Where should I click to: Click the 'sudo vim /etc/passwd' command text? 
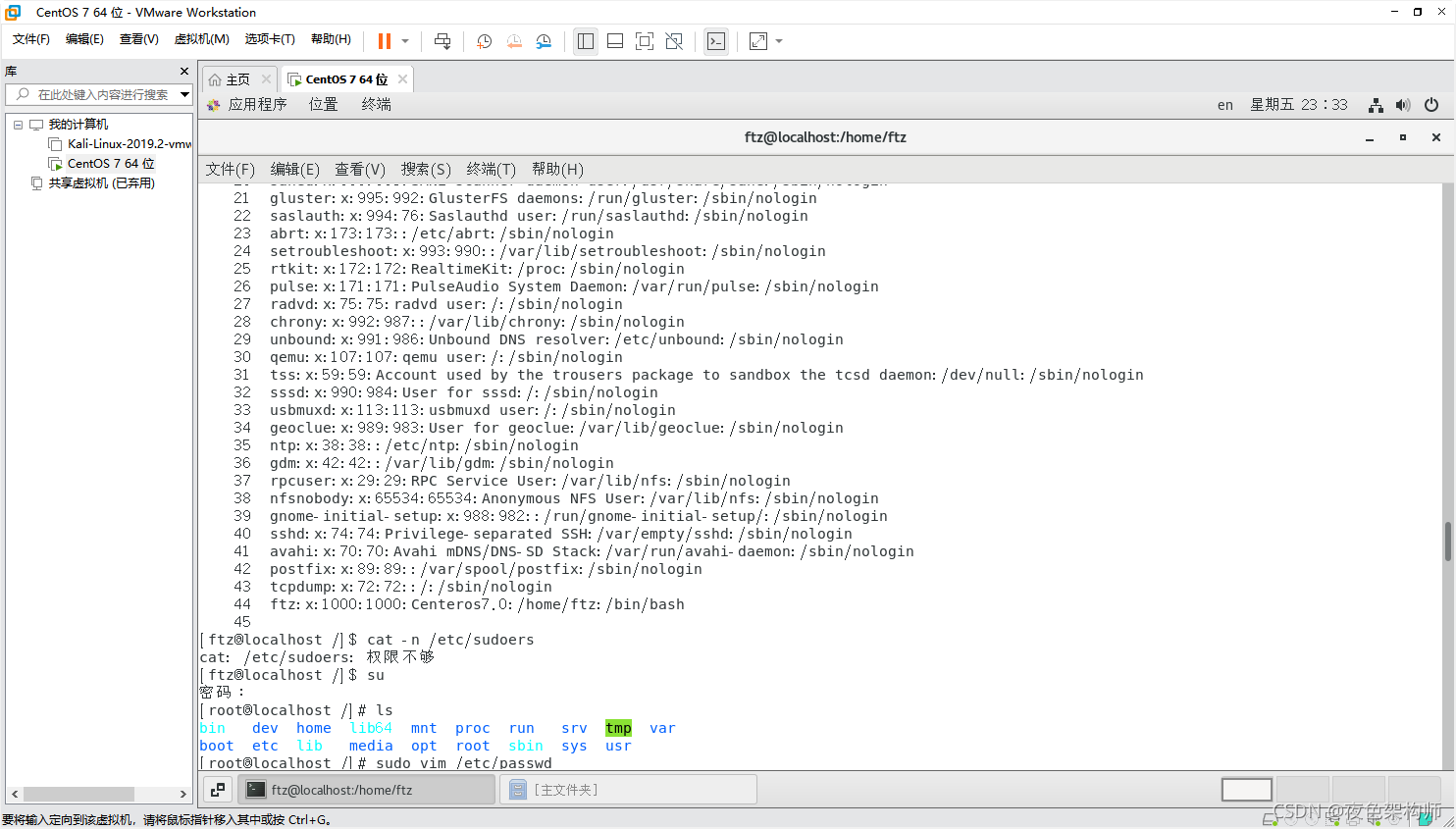tap(464, 763)
